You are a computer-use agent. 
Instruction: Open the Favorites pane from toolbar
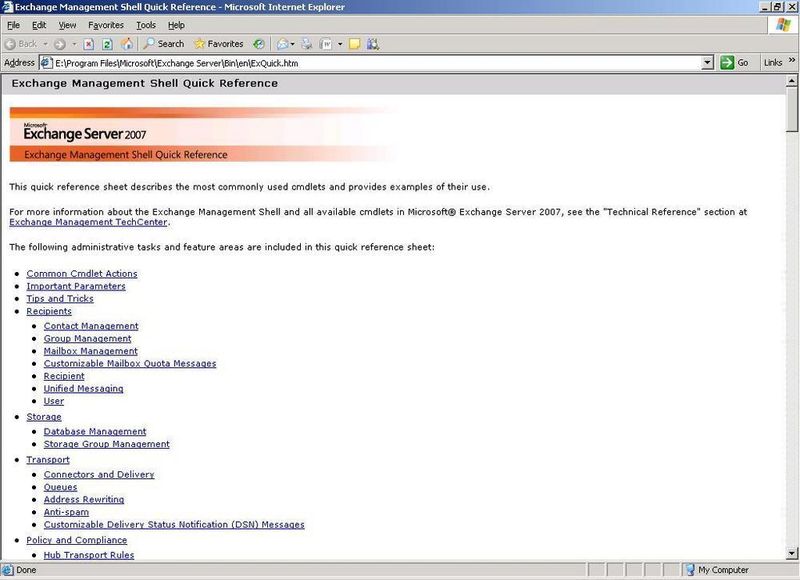coord(218,44)
